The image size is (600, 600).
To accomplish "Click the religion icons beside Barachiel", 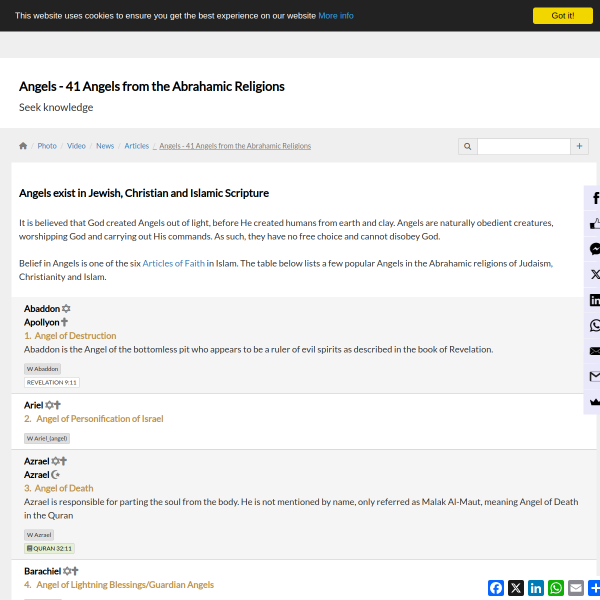I will pyautogui.click(x=71, y=571).
